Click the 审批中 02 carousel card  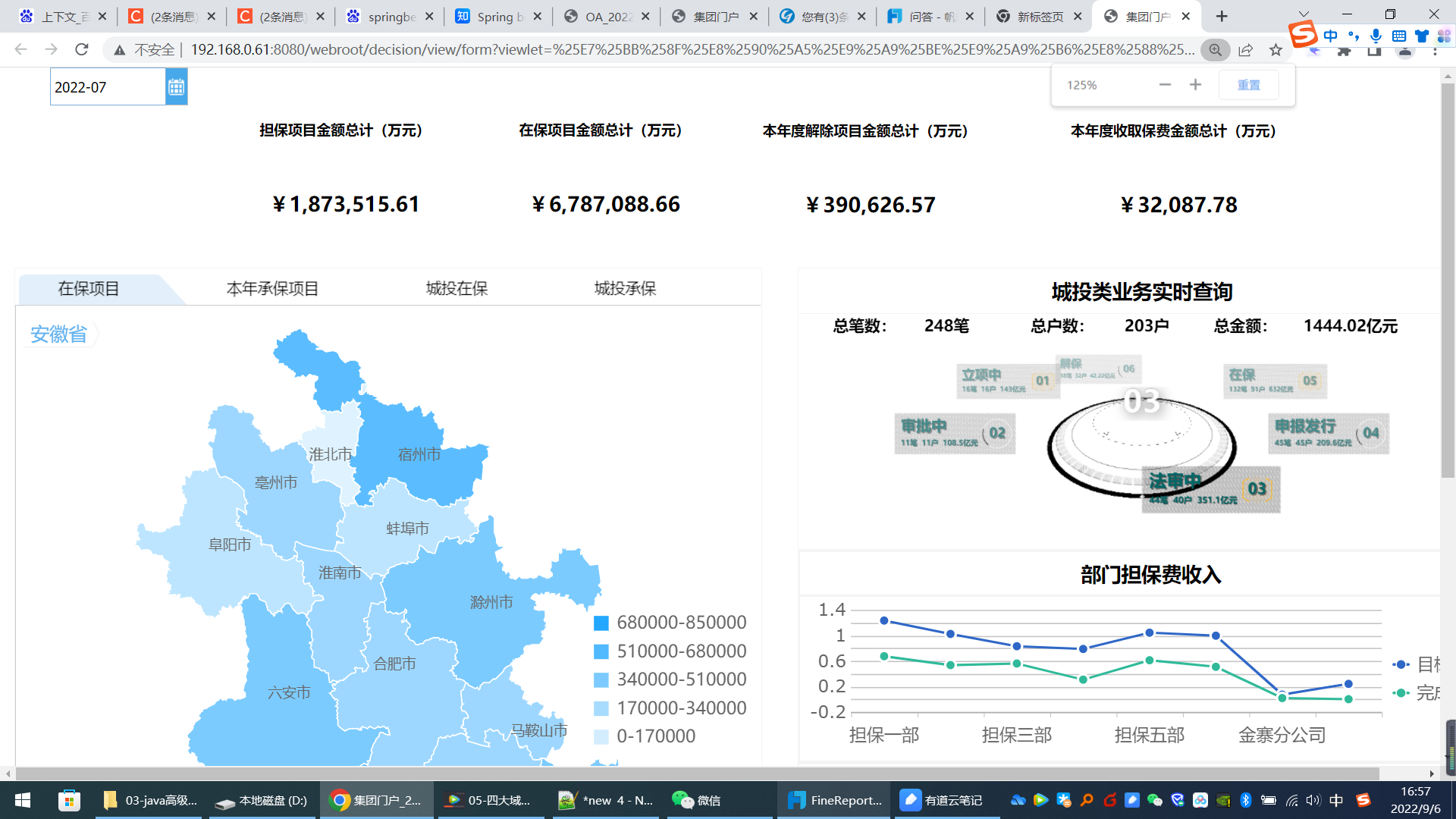point(955,433)
